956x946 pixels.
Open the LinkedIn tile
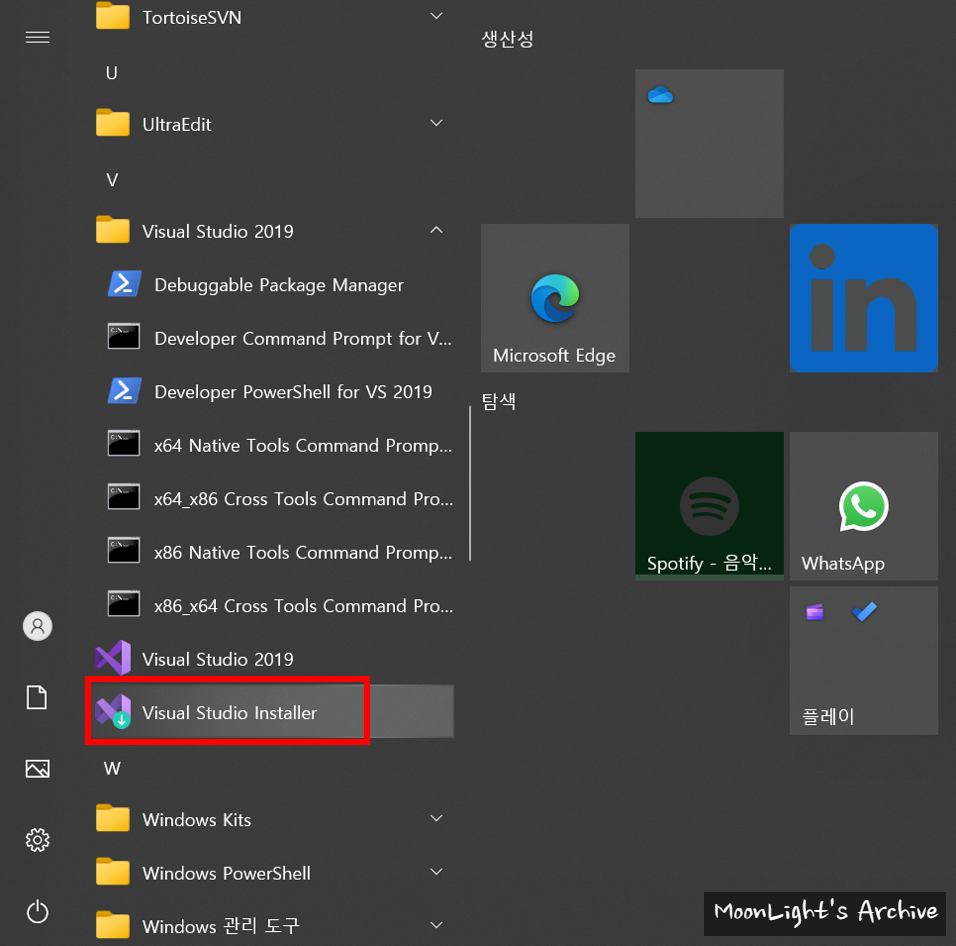coord(863,298)
